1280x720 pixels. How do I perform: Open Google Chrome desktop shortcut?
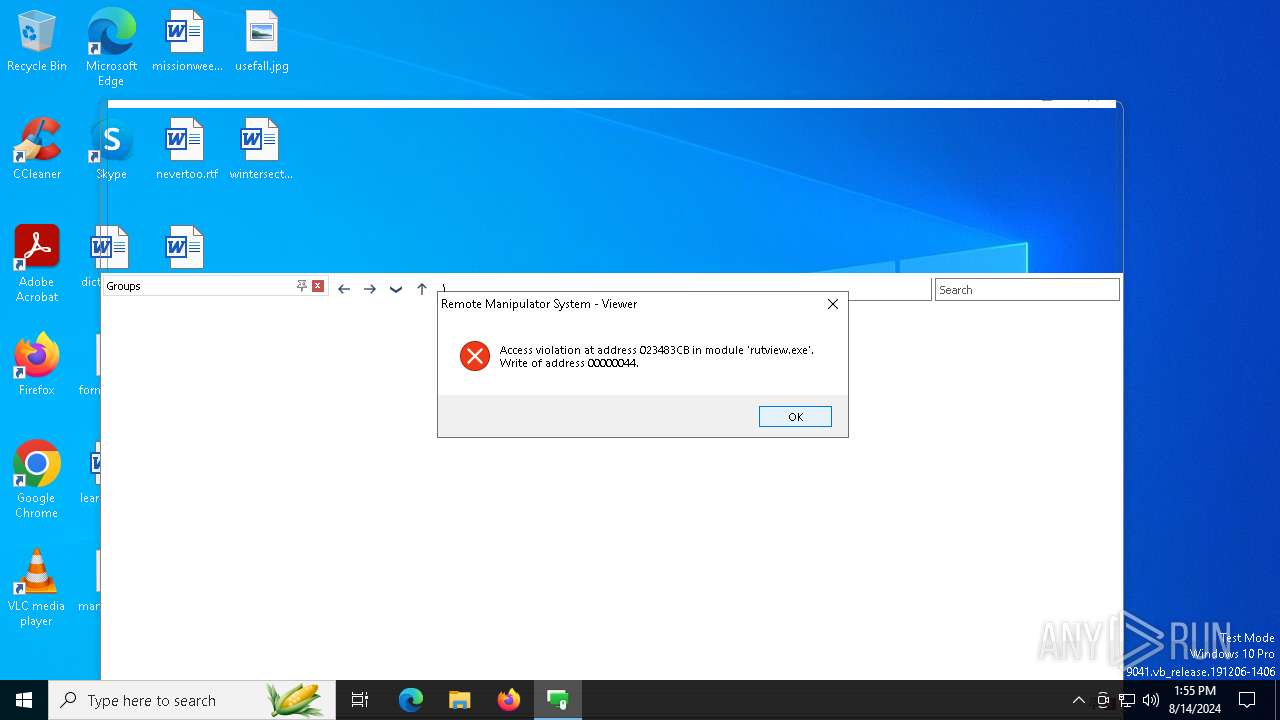tap(37, 480)
